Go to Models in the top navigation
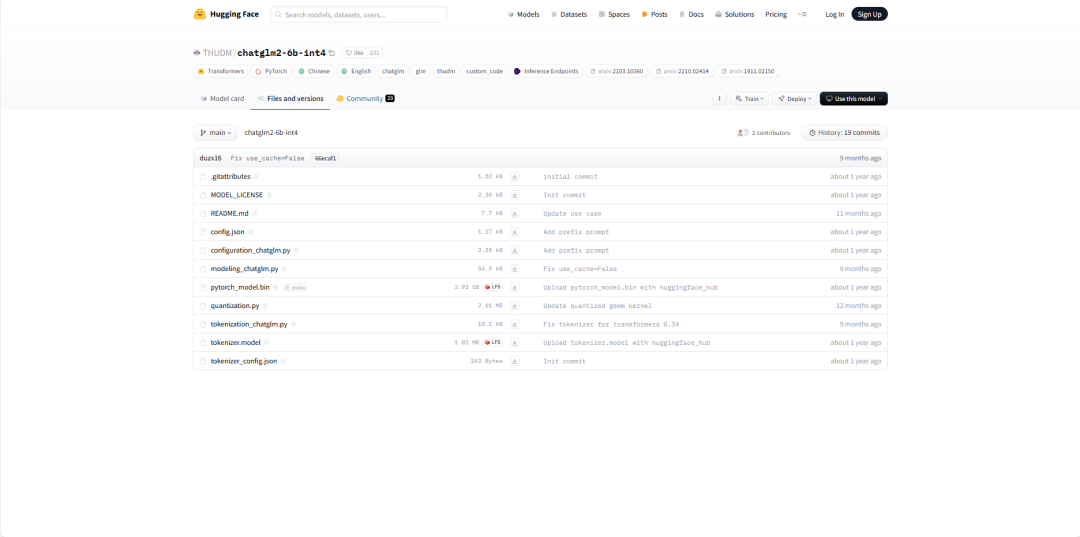 click(523, 14)
